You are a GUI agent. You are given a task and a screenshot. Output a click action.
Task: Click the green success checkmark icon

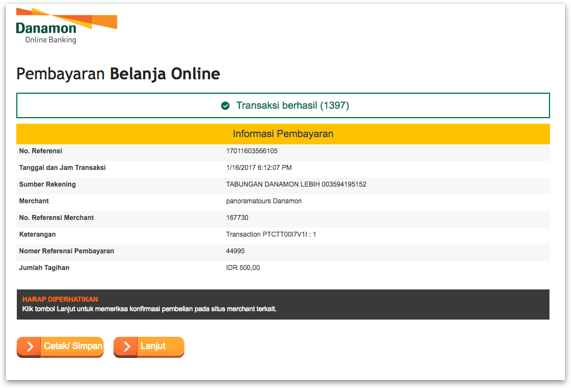(x=225, y=106)
